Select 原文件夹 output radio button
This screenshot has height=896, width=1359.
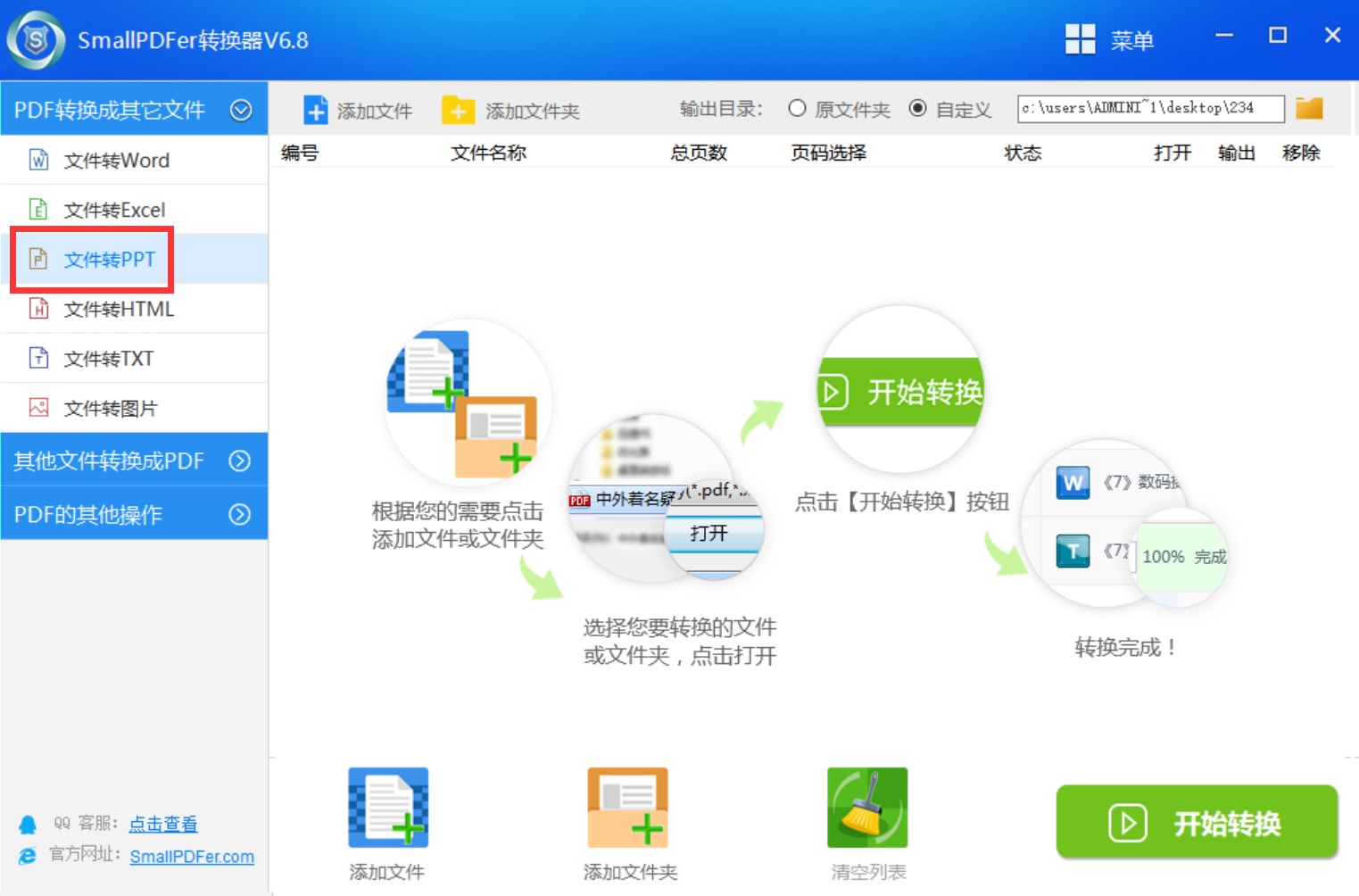coord(797,108)
